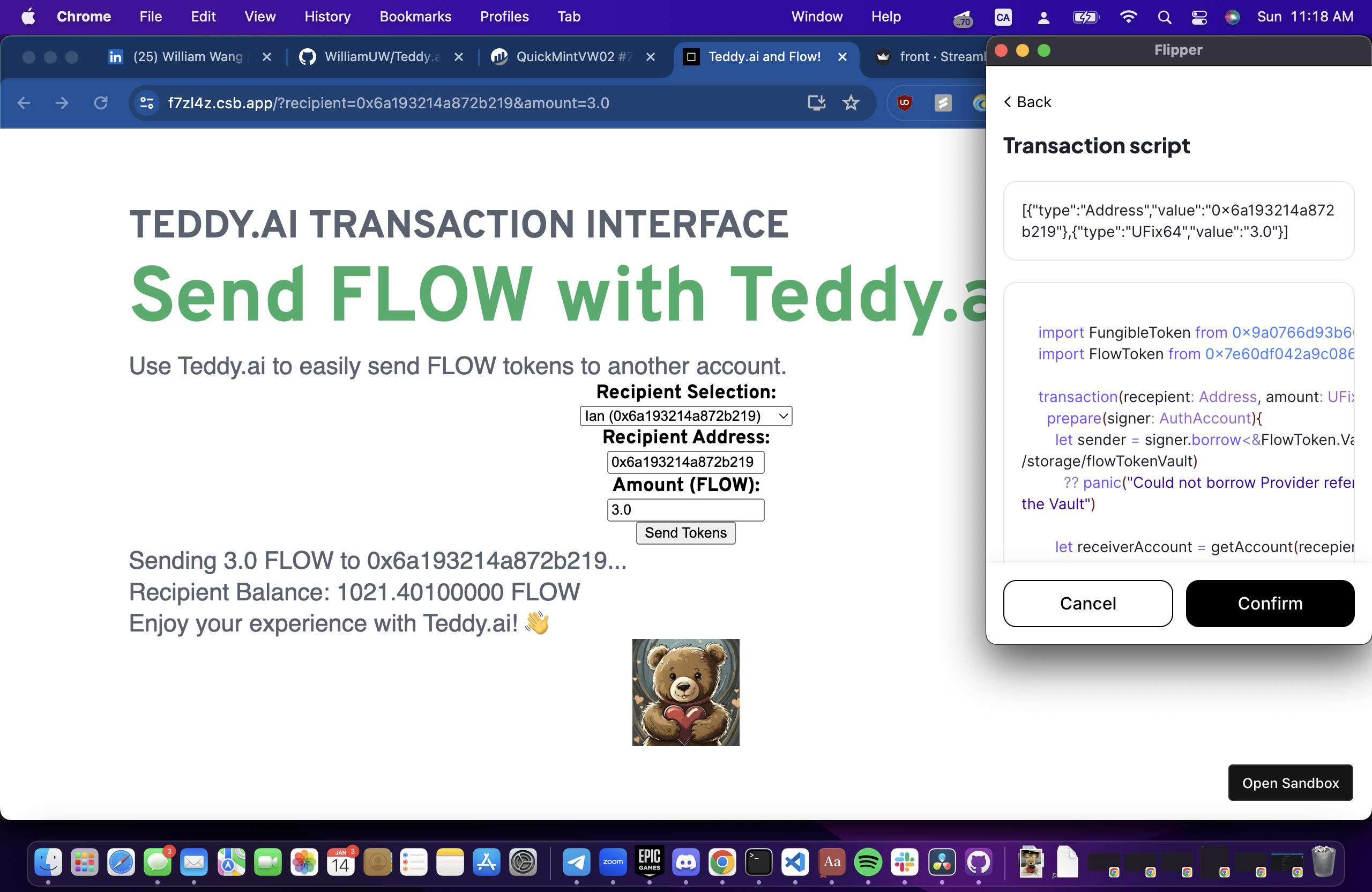Open the Bookmarks menu
Image resolution: width=1372 pixels, height=892 pixels.
click(415, 17)
